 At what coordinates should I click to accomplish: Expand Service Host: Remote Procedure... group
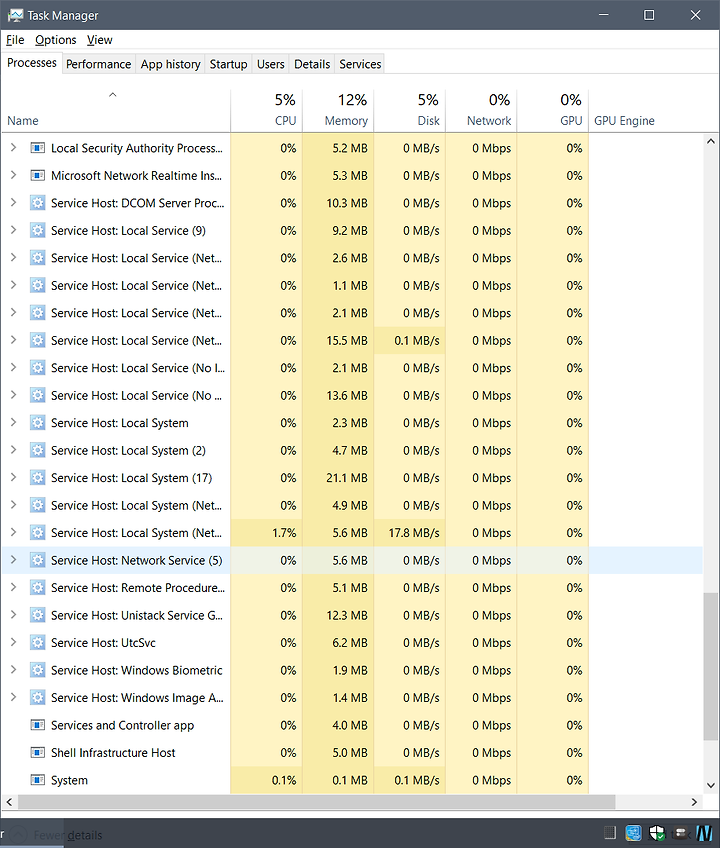click(x=14, y=587)
